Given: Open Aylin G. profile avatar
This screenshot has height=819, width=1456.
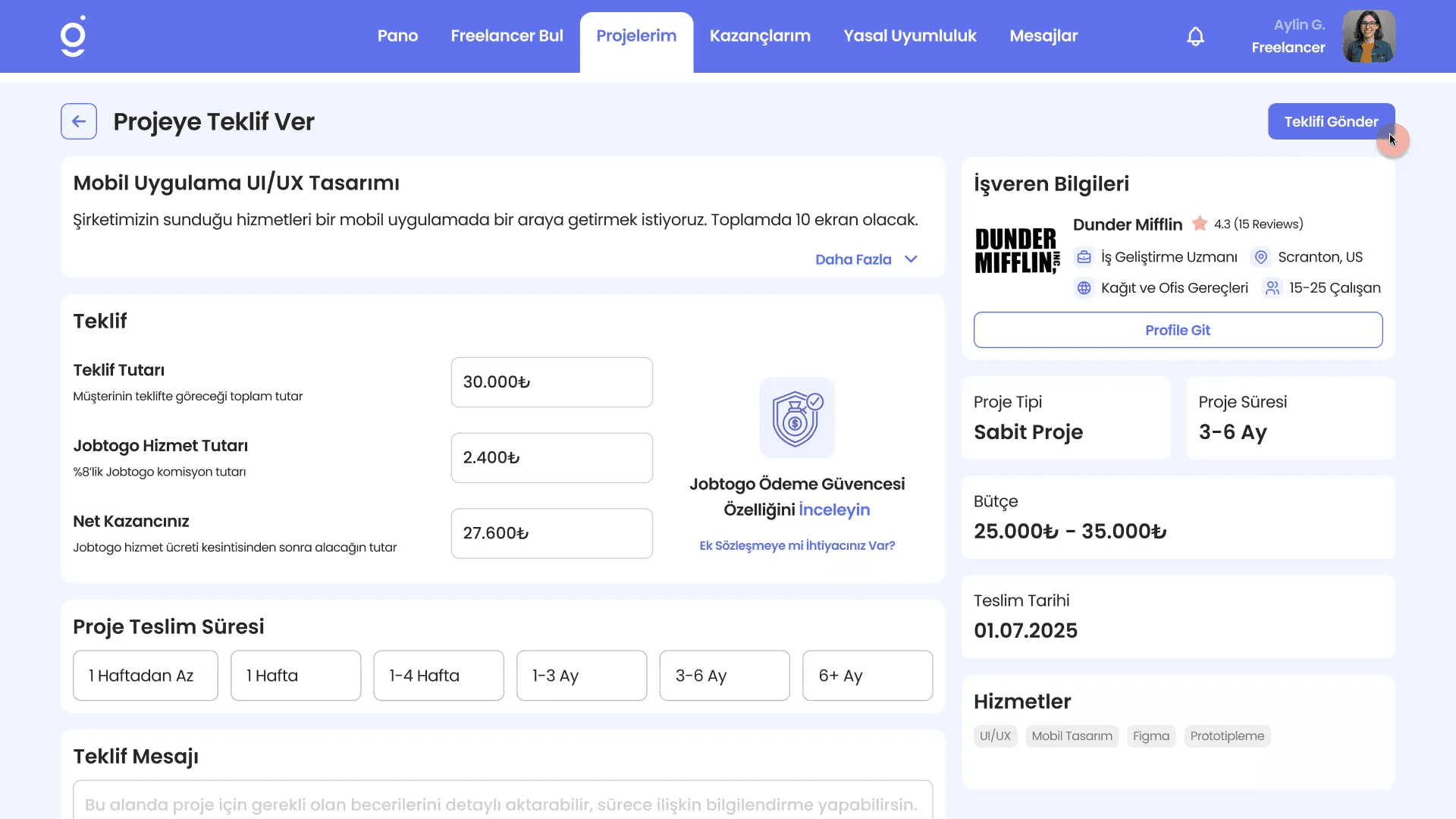Looking at the screenshot, I should tap(1368, 36).
